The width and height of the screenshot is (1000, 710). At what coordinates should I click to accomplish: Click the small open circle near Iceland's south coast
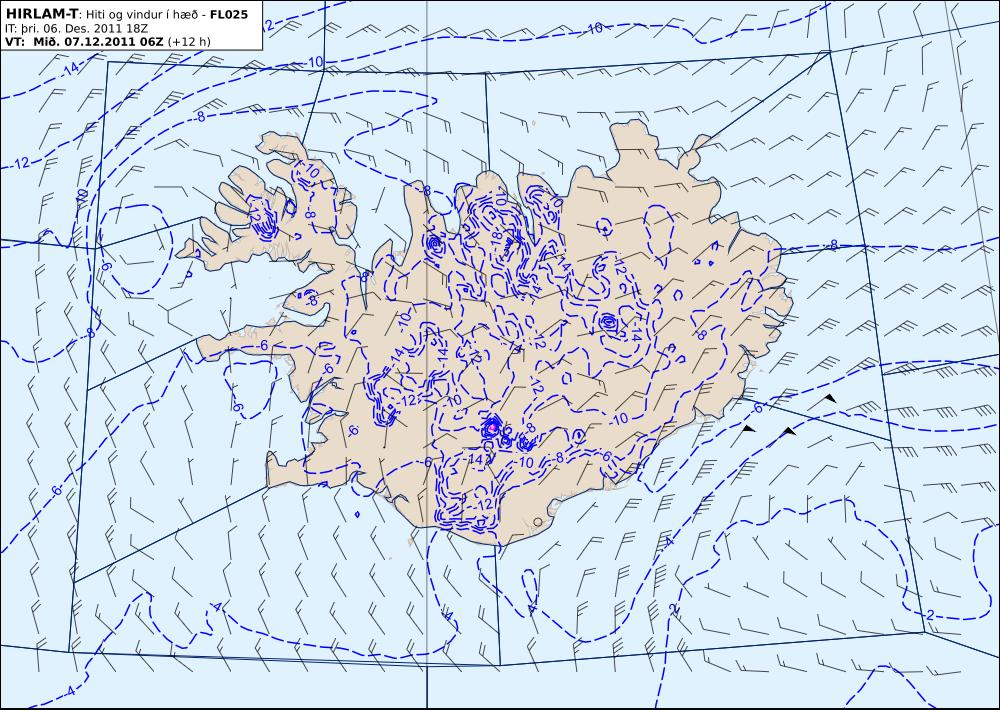[538, 522]
